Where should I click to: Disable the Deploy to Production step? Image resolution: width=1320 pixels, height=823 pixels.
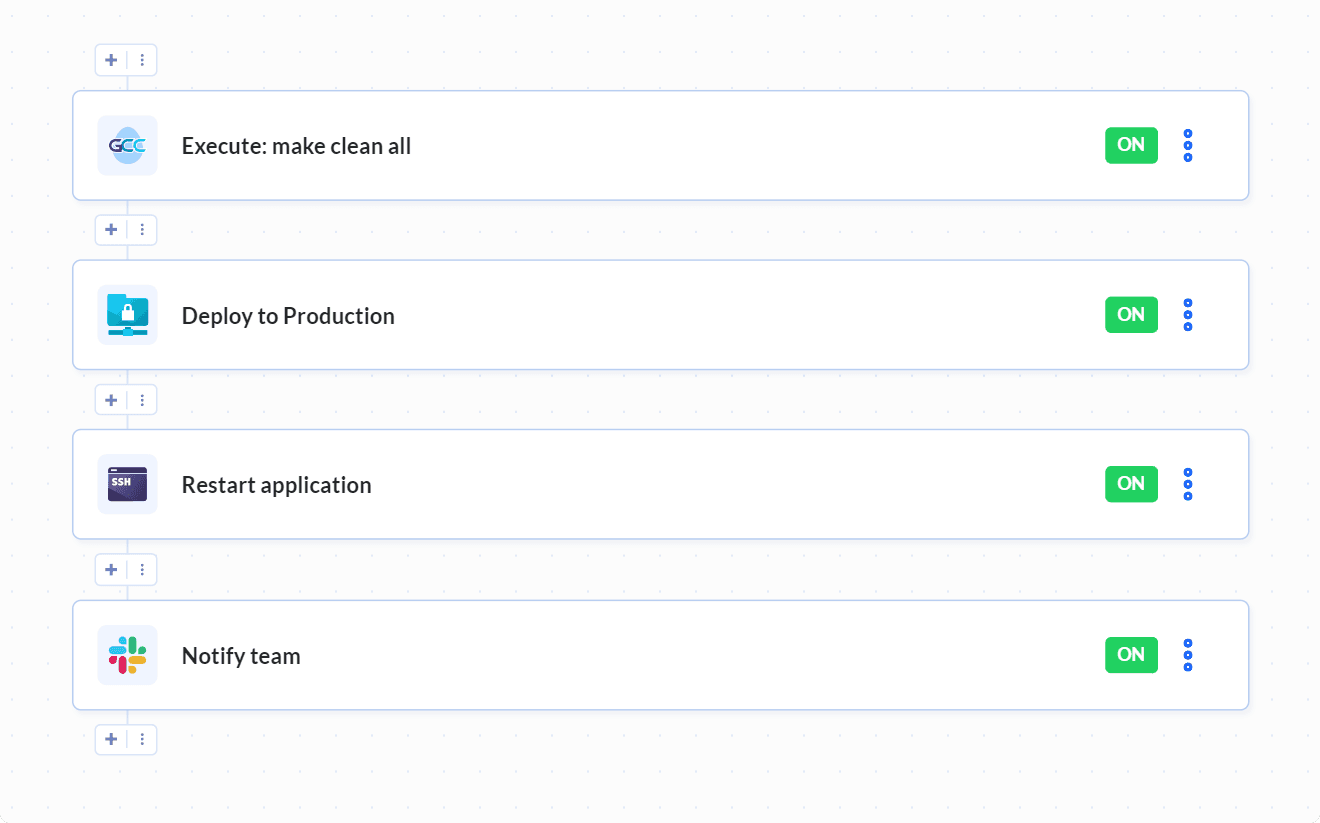(x=1131, y=314)
